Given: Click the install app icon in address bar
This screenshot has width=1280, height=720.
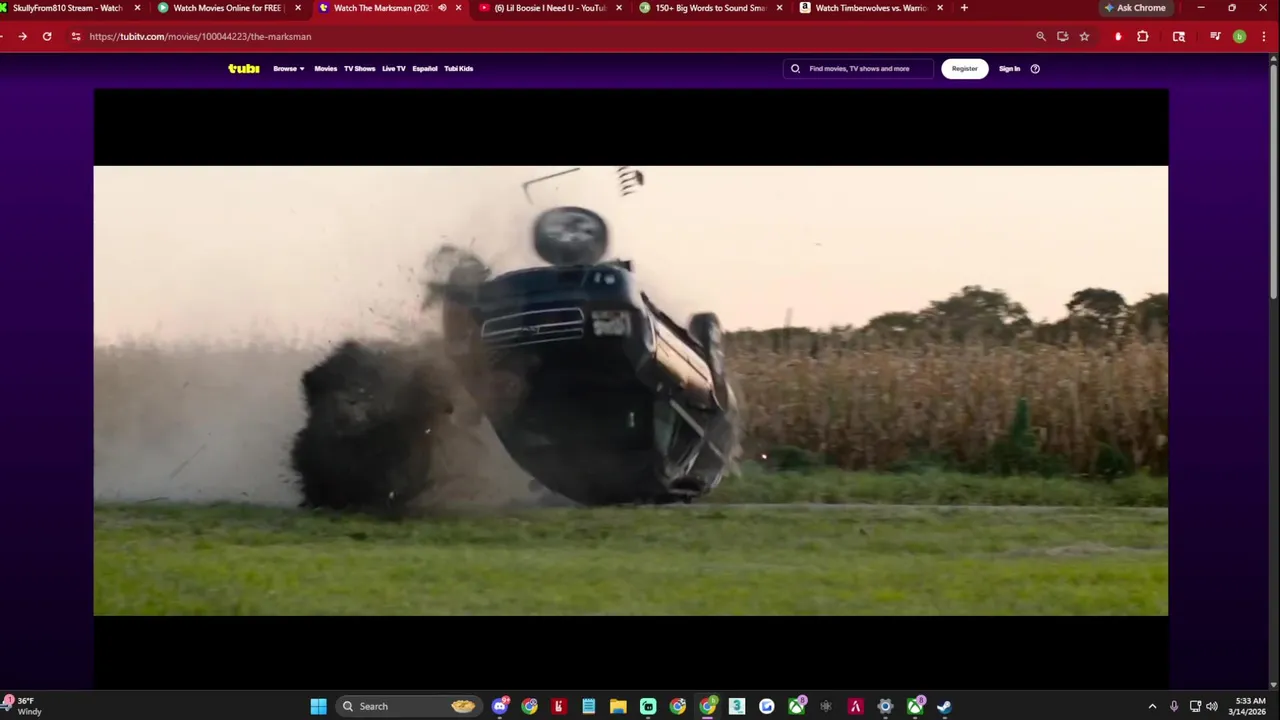Looking at the screenshot, I should point(1062,36).
